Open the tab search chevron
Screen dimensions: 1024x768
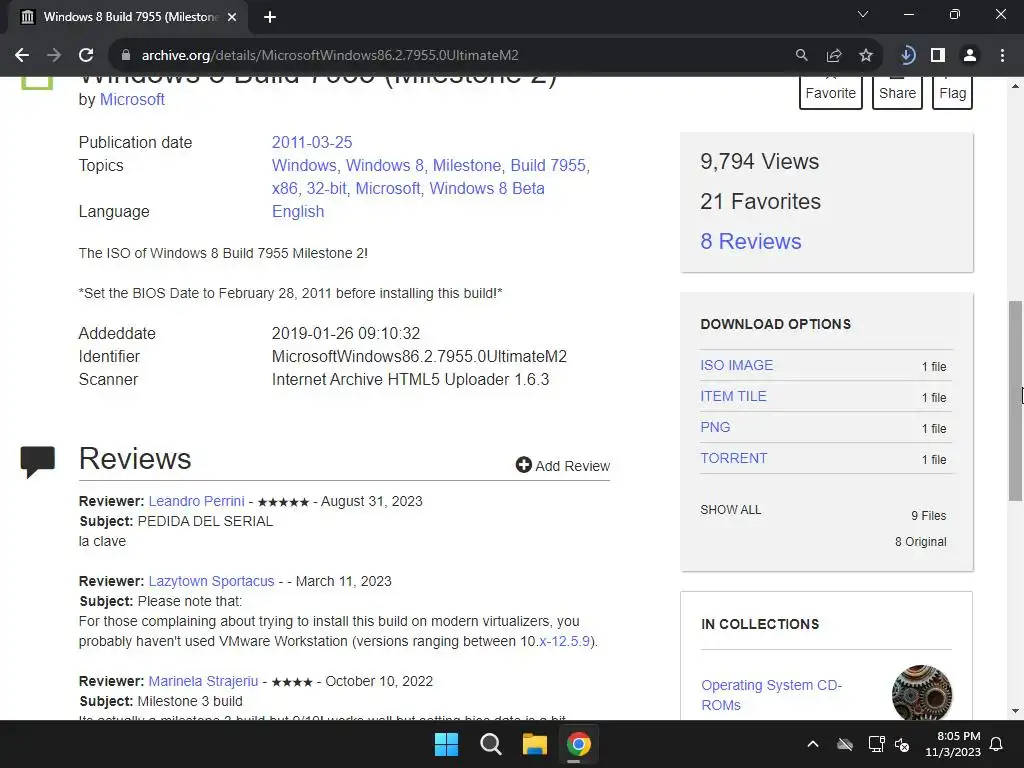click(x=863, y=14)
